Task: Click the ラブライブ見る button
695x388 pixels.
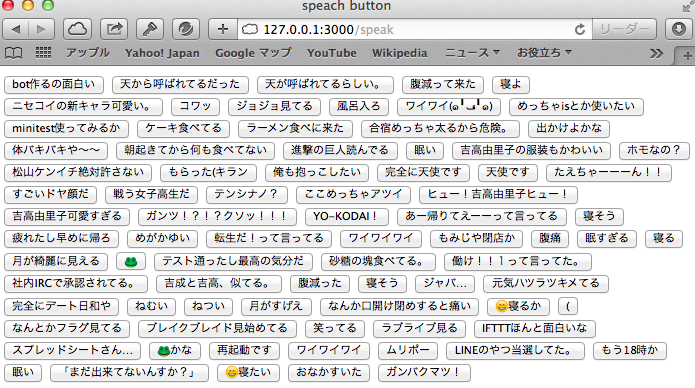Action: pyautogui.click(x=419, y=329)
